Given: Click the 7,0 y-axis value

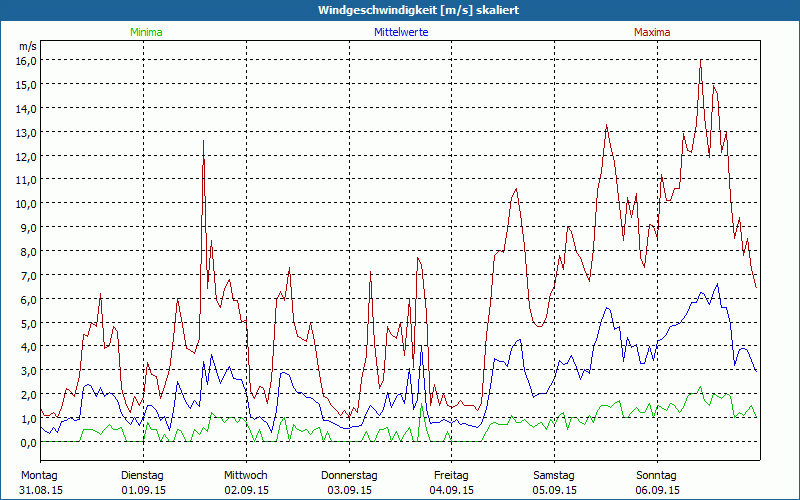Looking at the screenshot, I should pos(28,276).
